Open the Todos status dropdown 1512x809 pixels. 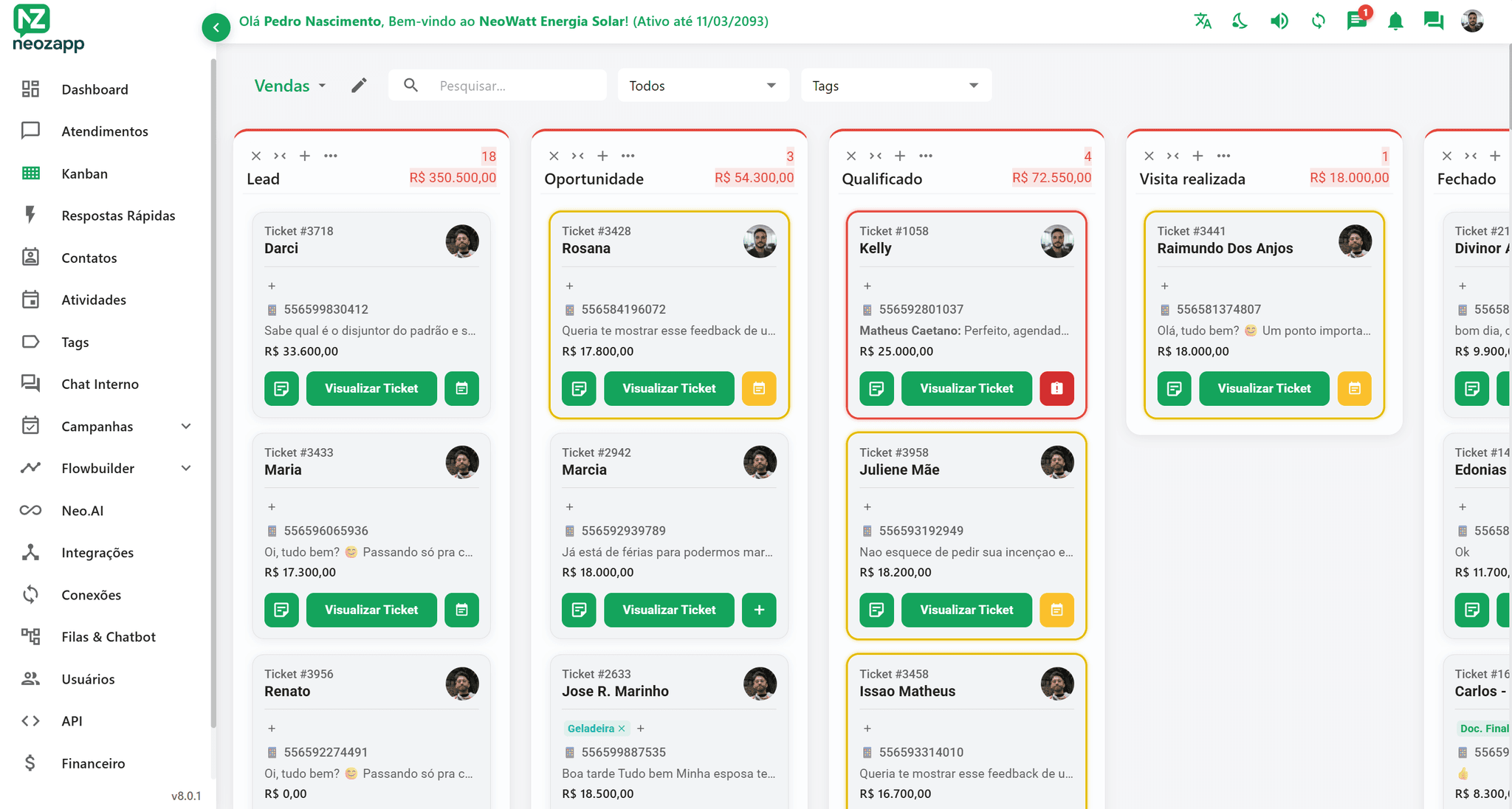point(702,85)
